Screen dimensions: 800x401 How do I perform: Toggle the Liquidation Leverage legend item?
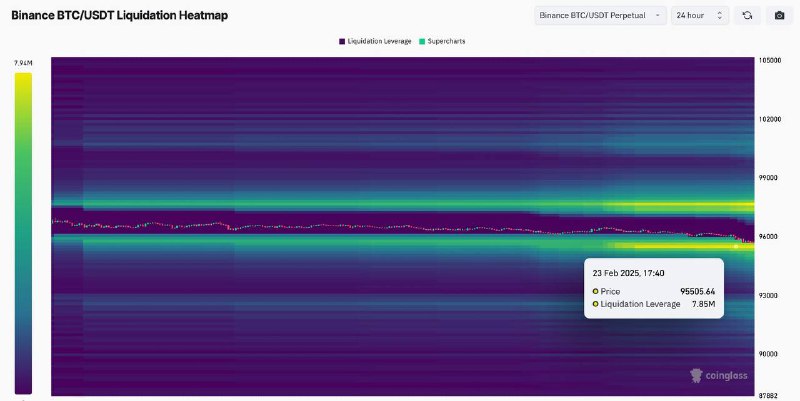(375, 41)
